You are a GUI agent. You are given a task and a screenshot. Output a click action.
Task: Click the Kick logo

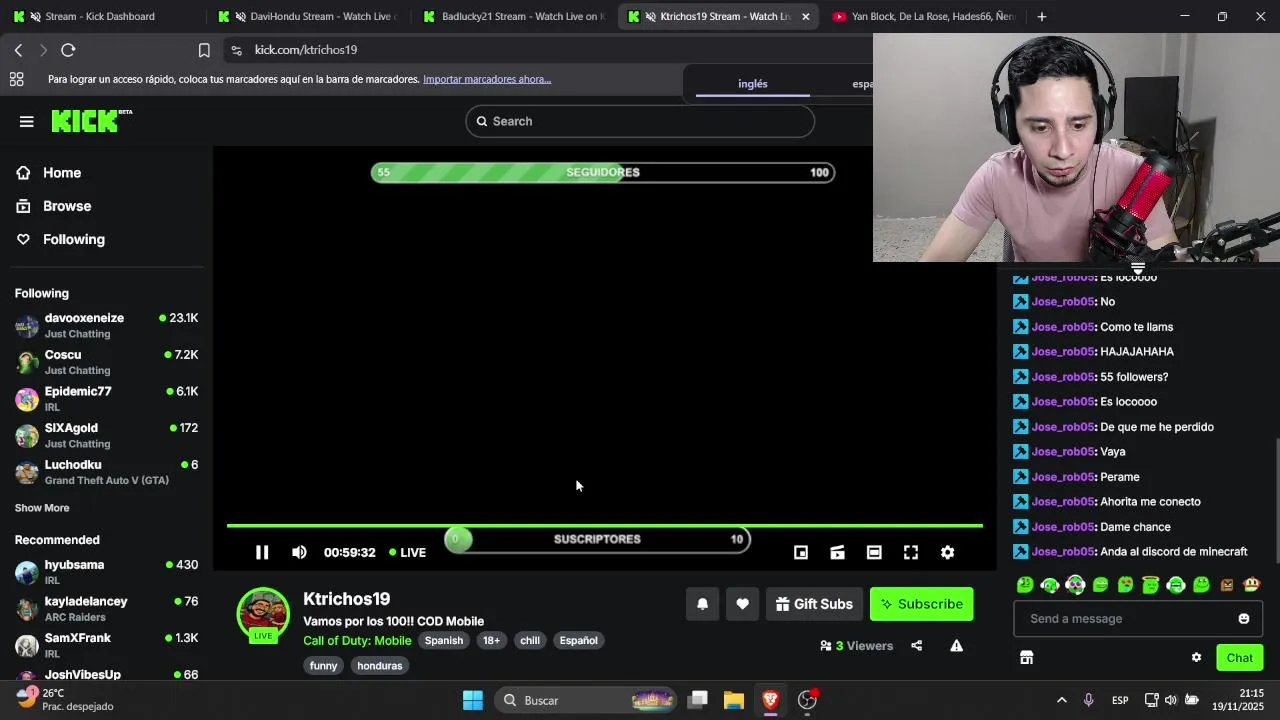coord(91,121)
